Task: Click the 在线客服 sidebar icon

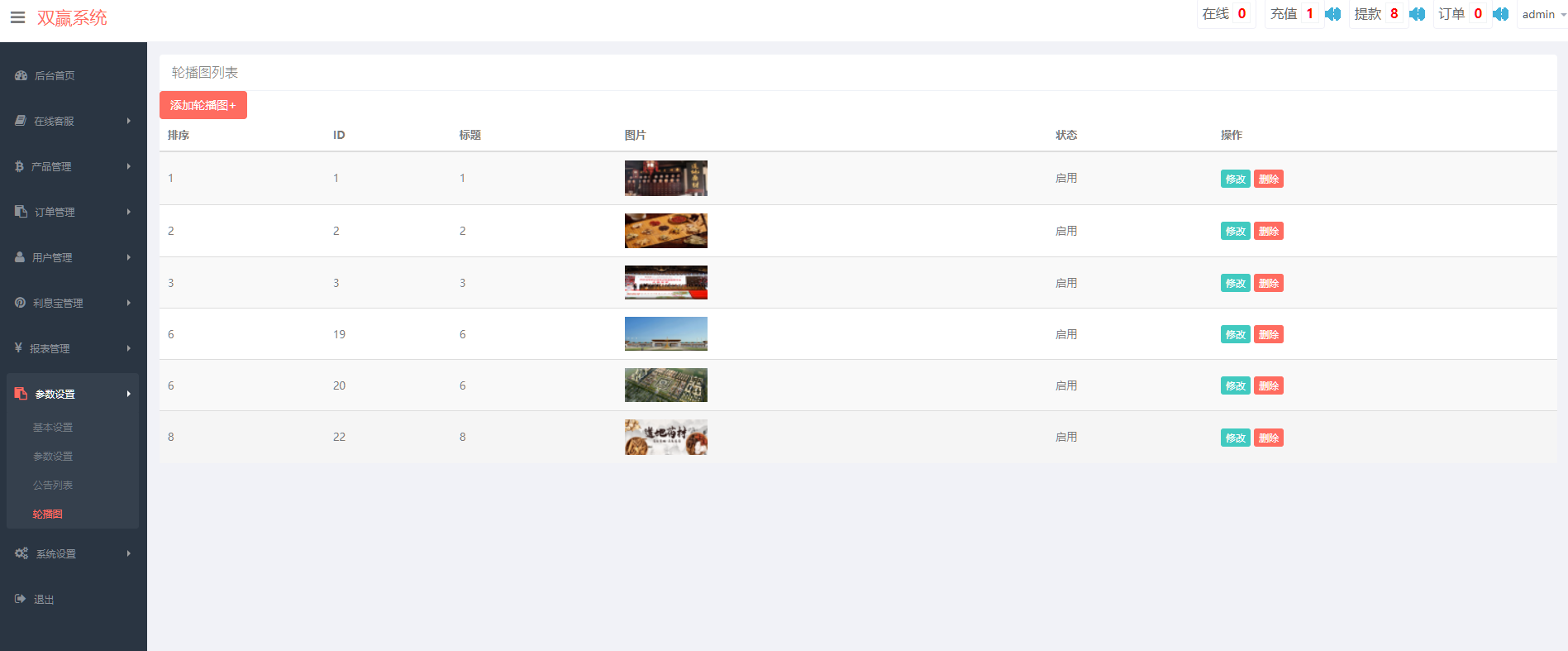Action: [x=21, y=121]
